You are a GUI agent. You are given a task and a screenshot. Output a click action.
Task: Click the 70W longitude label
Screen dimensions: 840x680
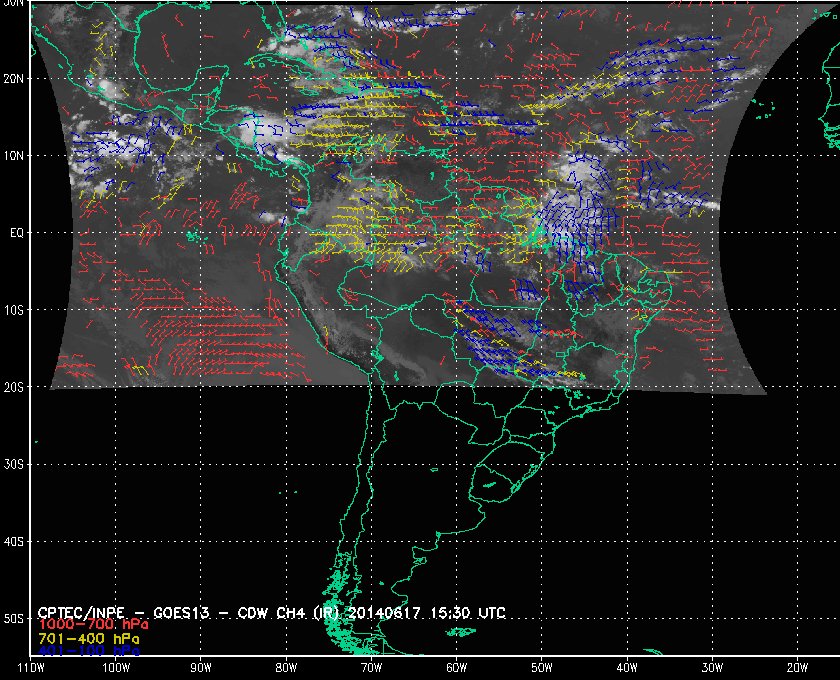pos(371,668)
